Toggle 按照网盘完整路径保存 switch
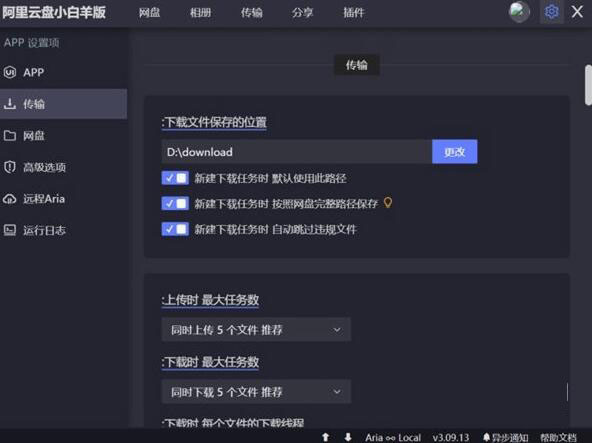The width and height of the screenshot is (593, 443). click(x=175, y=203)
